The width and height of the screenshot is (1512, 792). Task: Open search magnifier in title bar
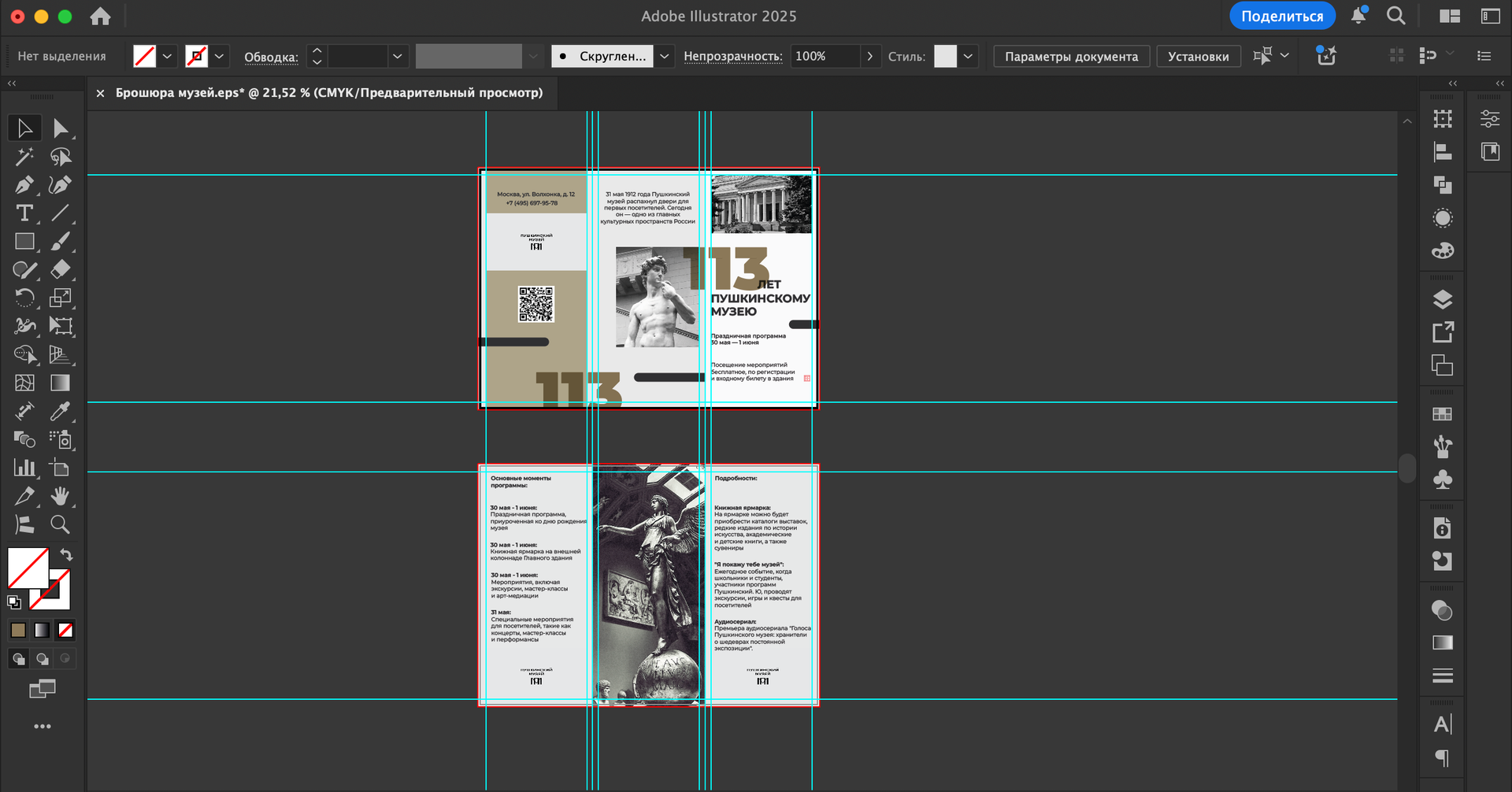coord(1395,16)
